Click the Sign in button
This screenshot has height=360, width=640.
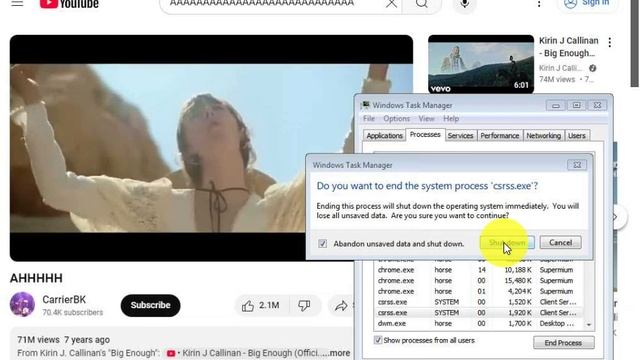click(588, 4)
